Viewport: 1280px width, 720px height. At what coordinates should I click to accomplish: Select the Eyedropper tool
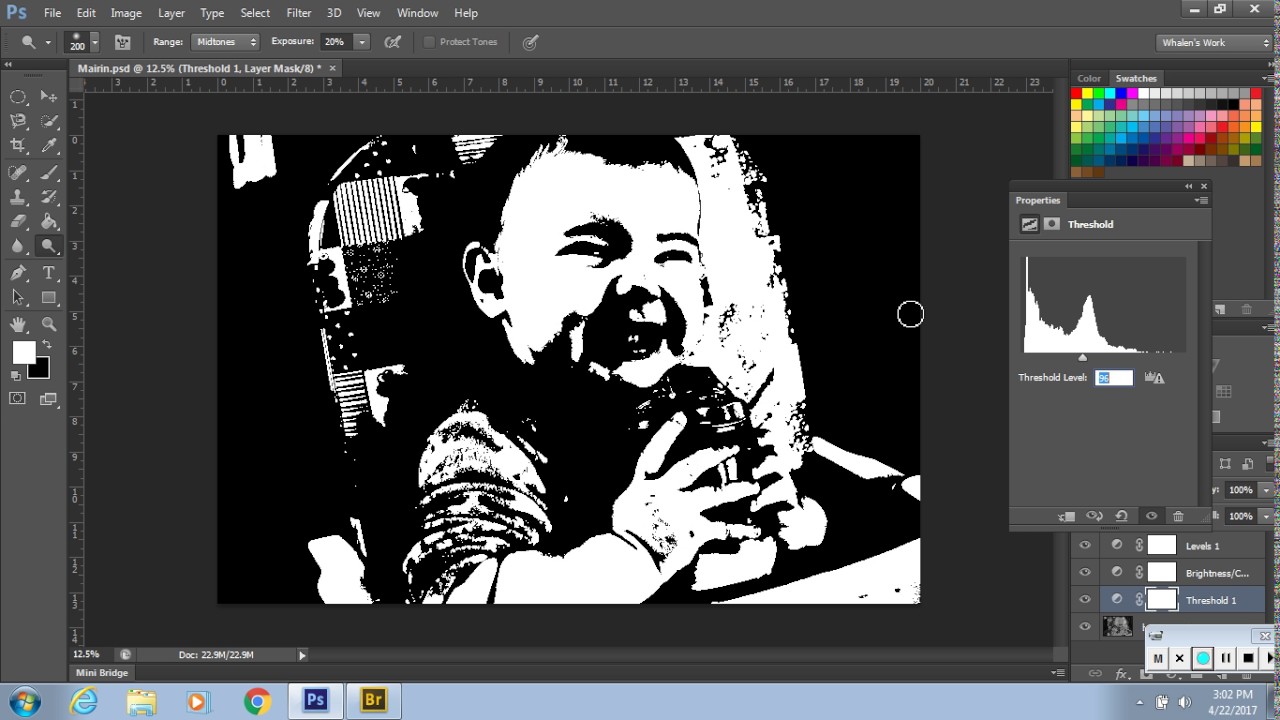tap(49, 146)
